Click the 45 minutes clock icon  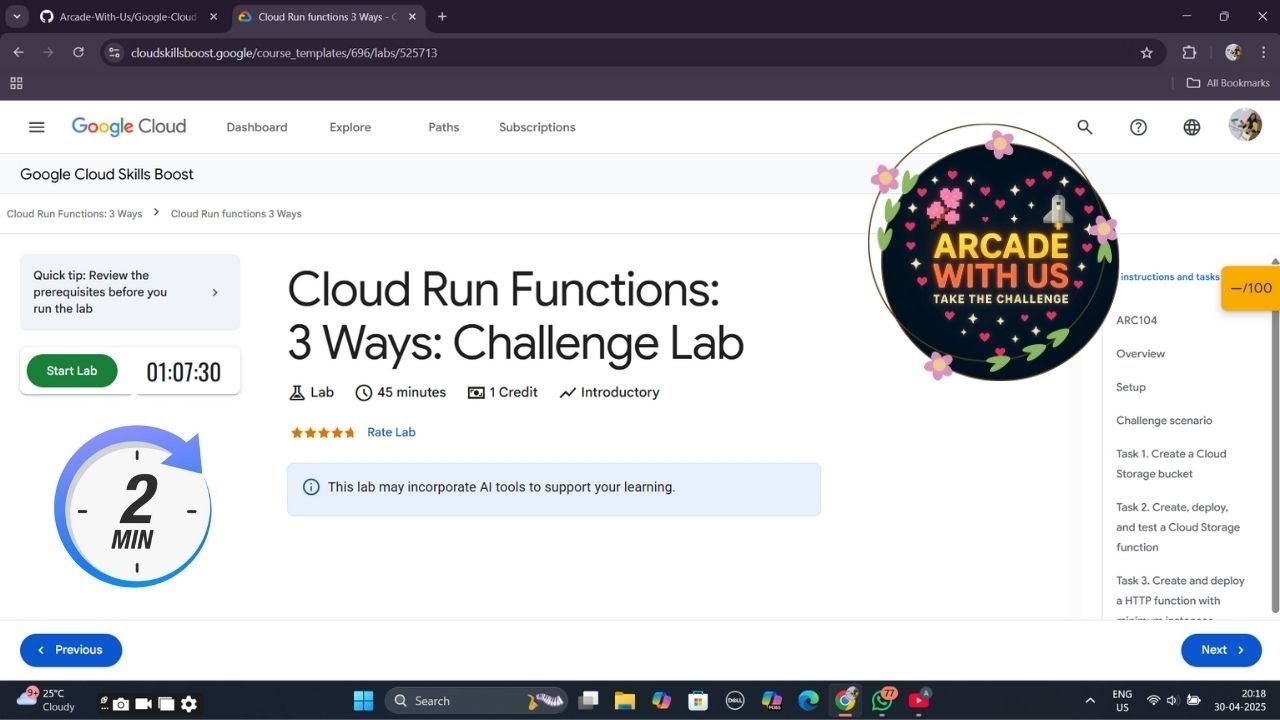(364, 393)
